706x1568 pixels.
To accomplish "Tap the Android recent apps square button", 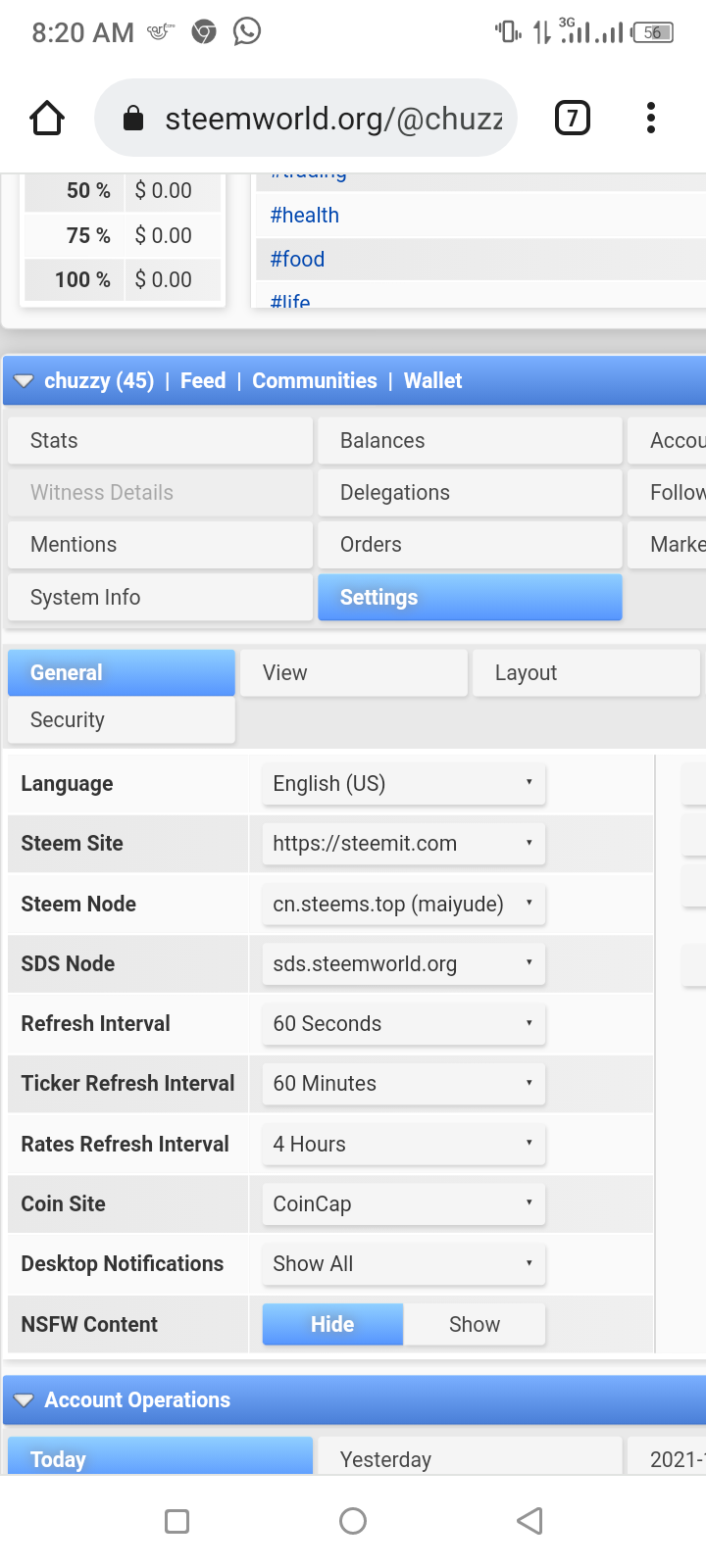I will pyautogui.click(x=177, y=1521).
